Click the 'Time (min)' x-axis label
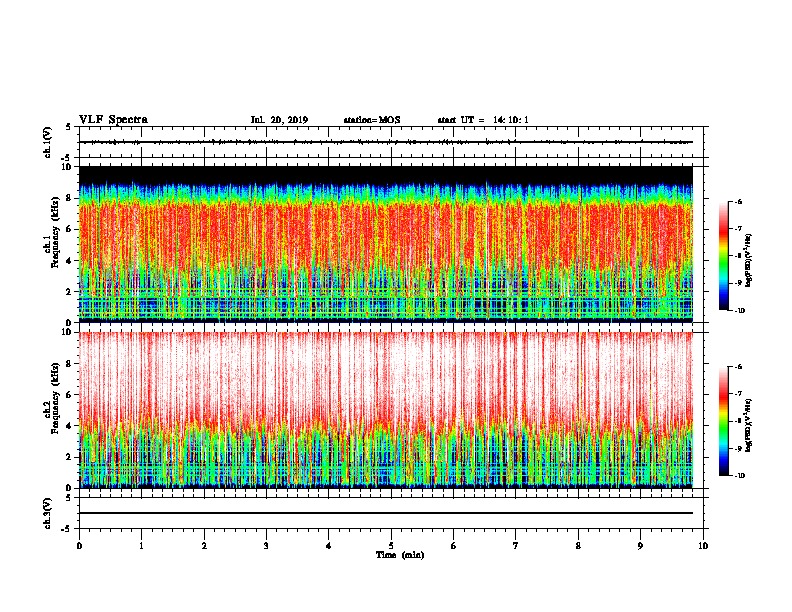This screenshot has height=612, width=792. pyautogui.click(x=400, y=555)
